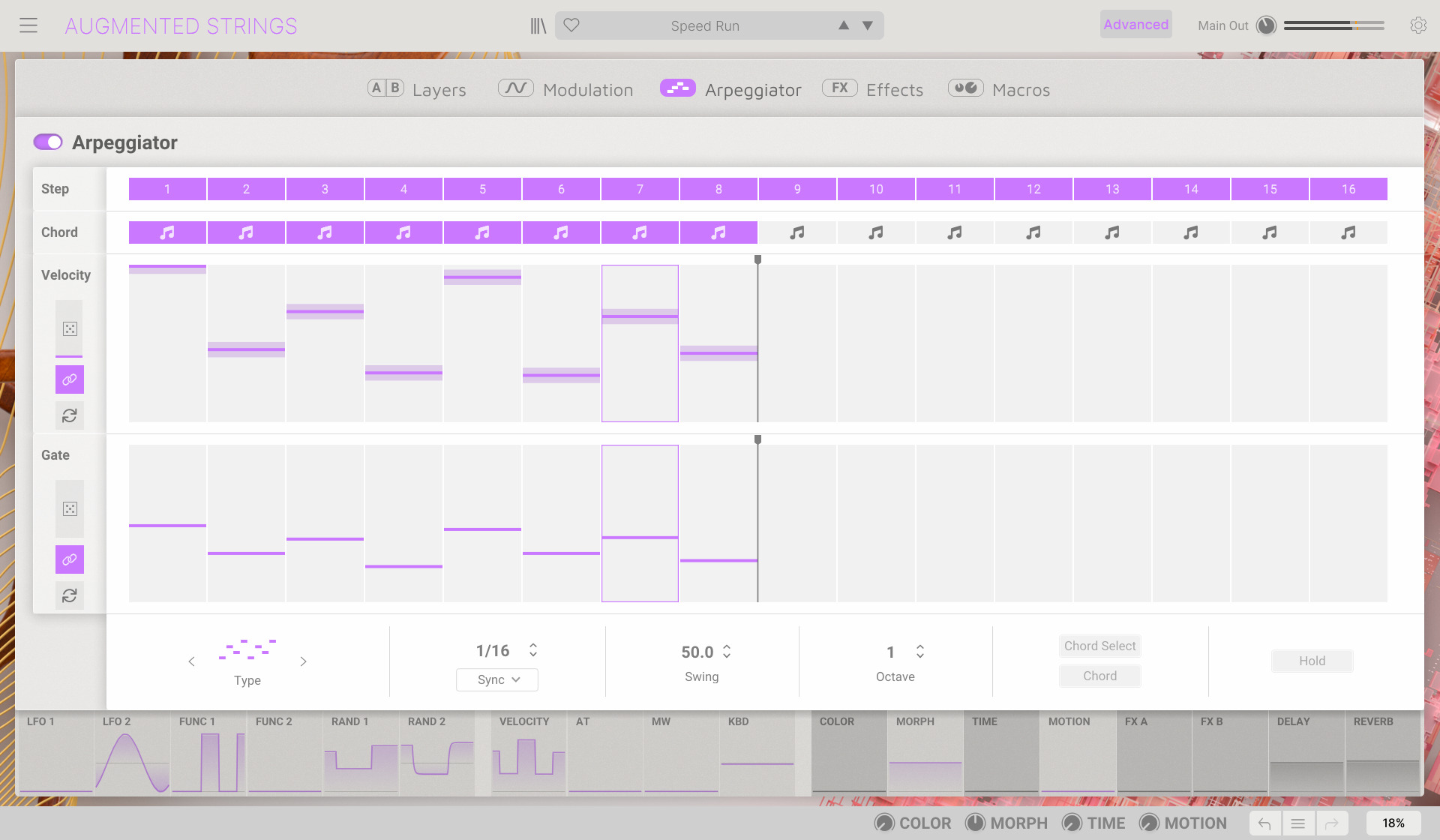The width and height of the screenshot is (1440, 840).
Task: Click the 18% CPU meter
Action: coord(1393,823)
